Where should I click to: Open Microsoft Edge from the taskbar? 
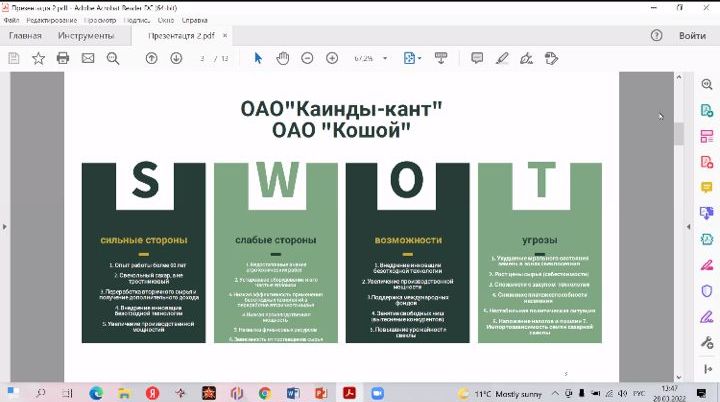coord(96,393)
